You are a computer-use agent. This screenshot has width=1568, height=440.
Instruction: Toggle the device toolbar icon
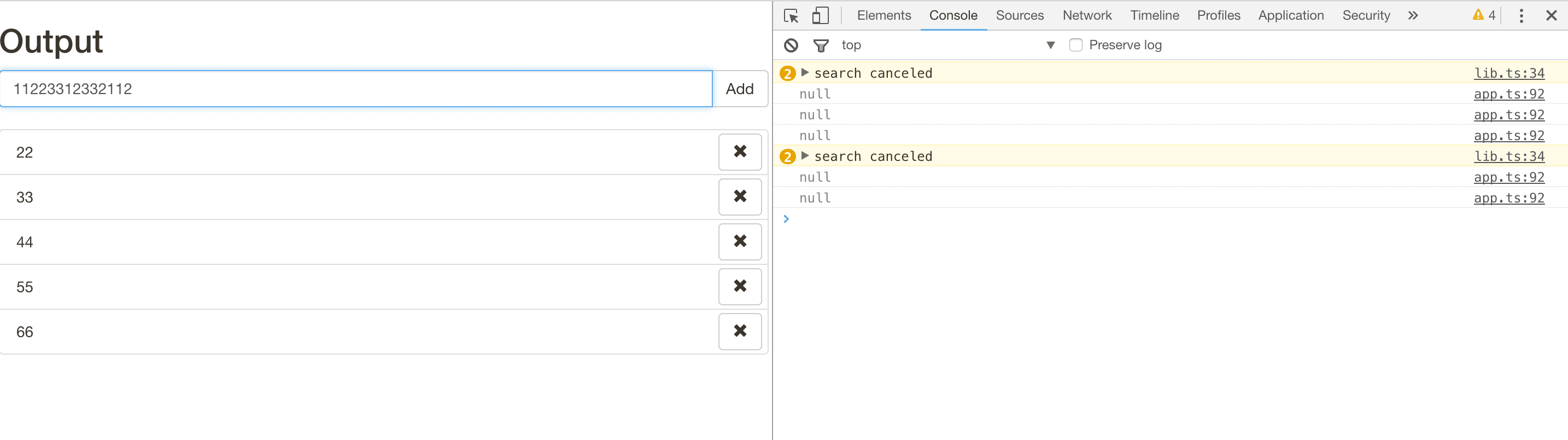[820, 16]
